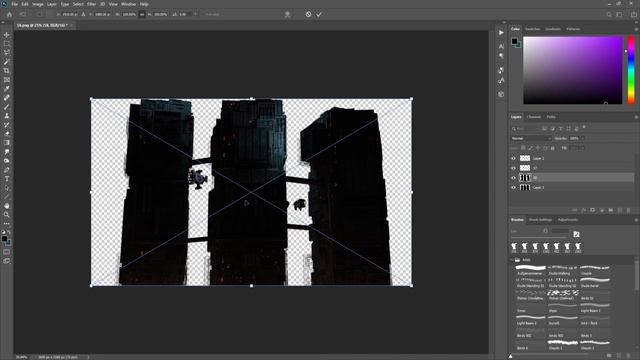
Task: Close the open document tab
Action: pos(71,25)
